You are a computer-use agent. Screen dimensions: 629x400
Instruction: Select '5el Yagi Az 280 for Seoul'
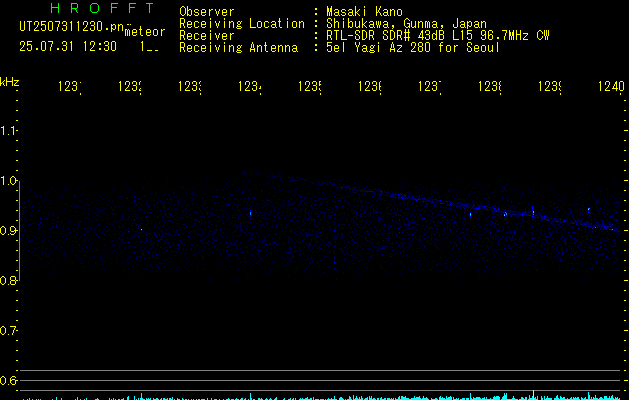pyautogui.click(x=413, y=48)
